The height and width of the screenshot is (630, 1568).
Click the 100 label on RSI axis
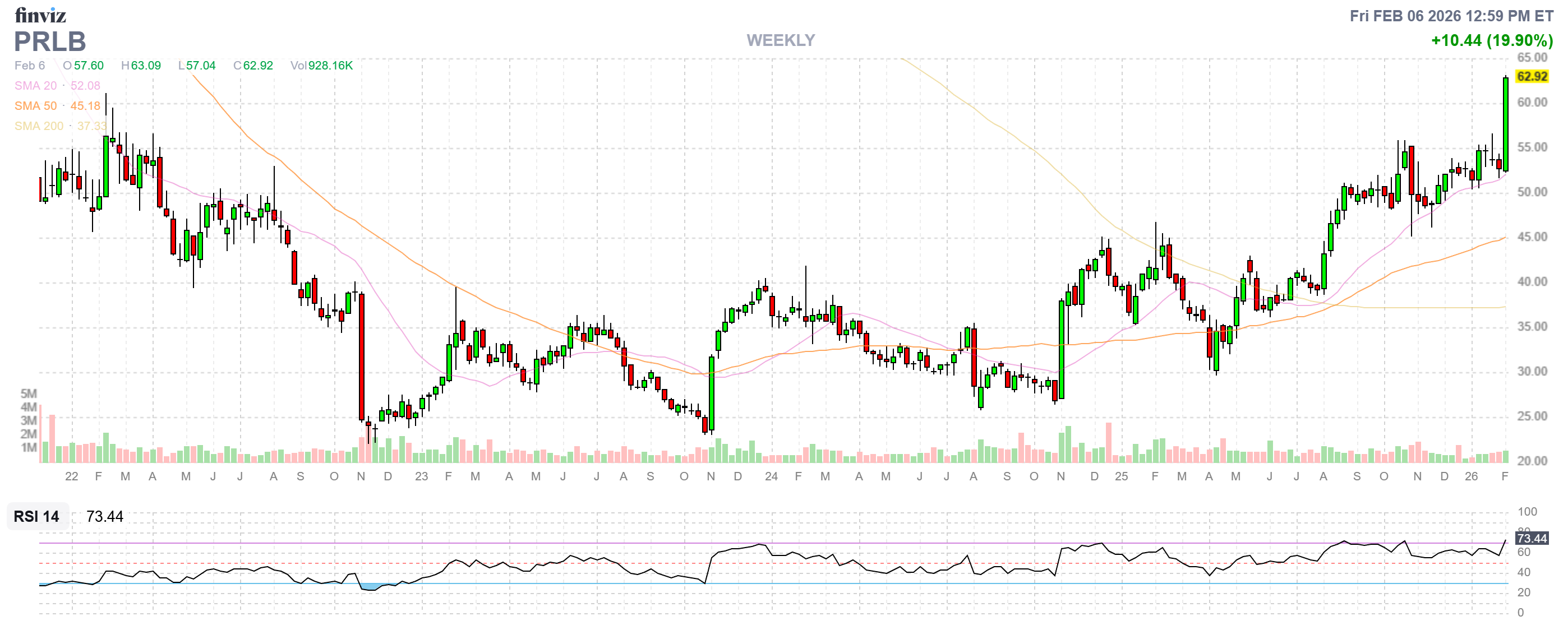click(1527, 511)
